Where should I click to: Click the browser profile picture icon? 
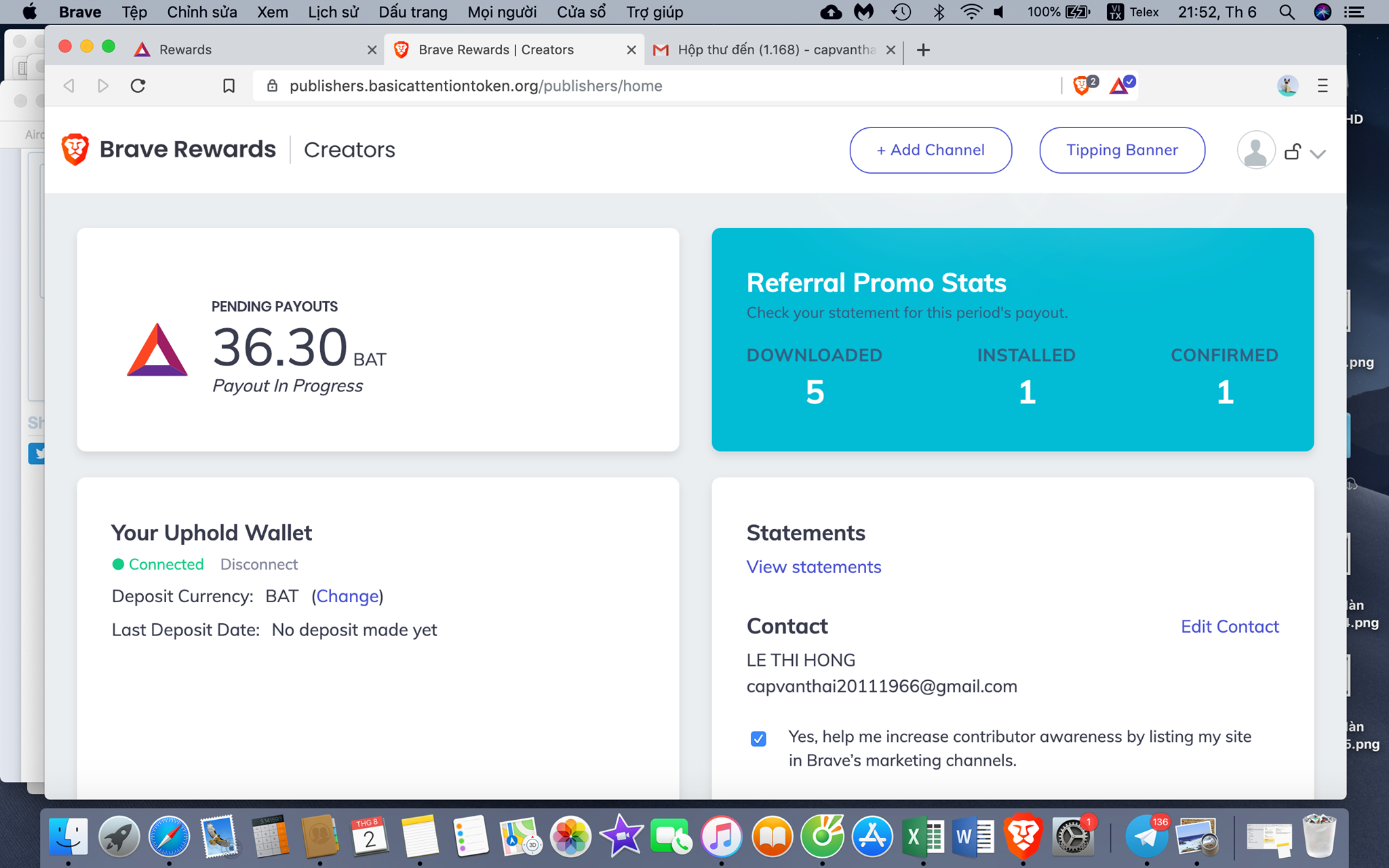point(1287,86)
